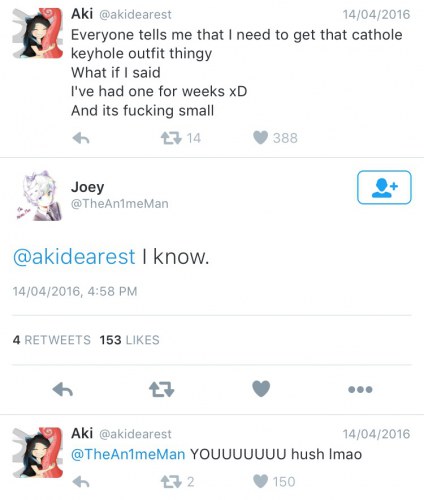
Task: Open the more options ellipsis menu
Action: click(x=360, y=389)
